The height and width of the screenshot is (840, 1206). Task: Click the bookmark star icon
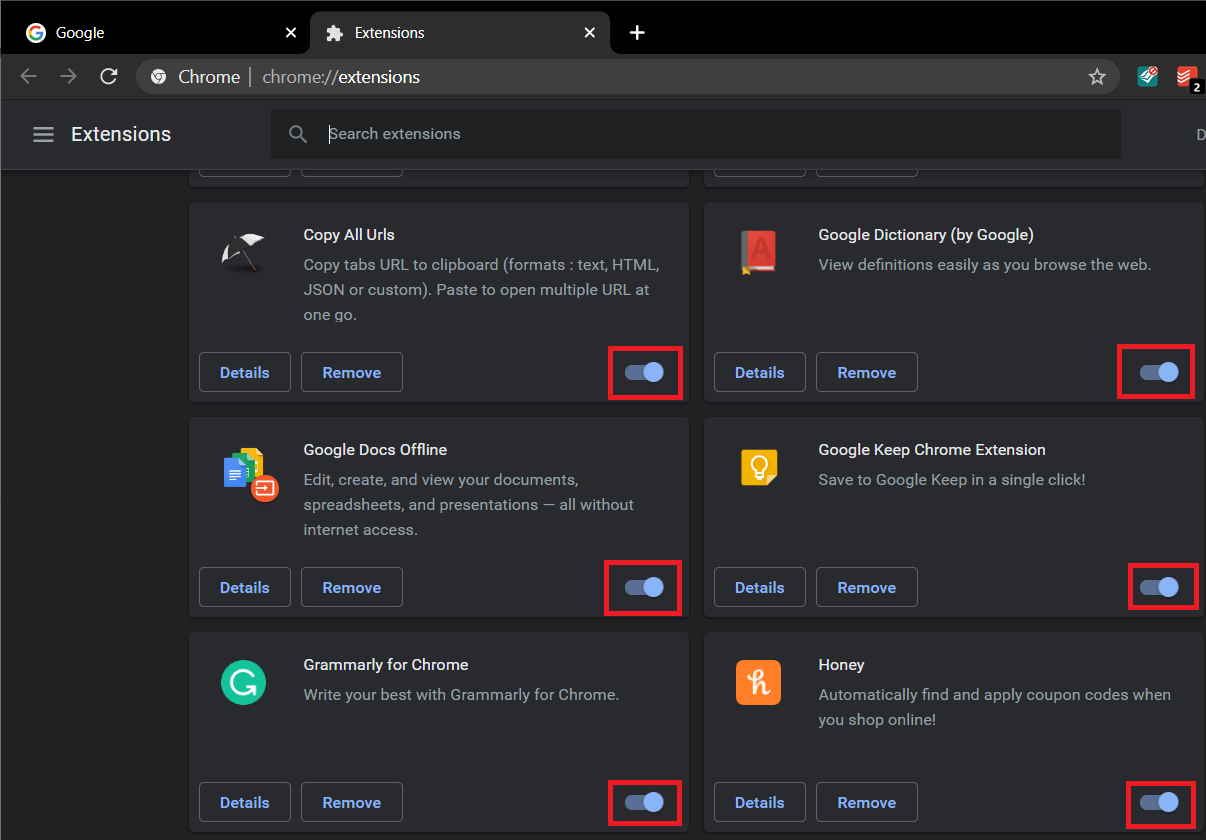(1096, 77)
